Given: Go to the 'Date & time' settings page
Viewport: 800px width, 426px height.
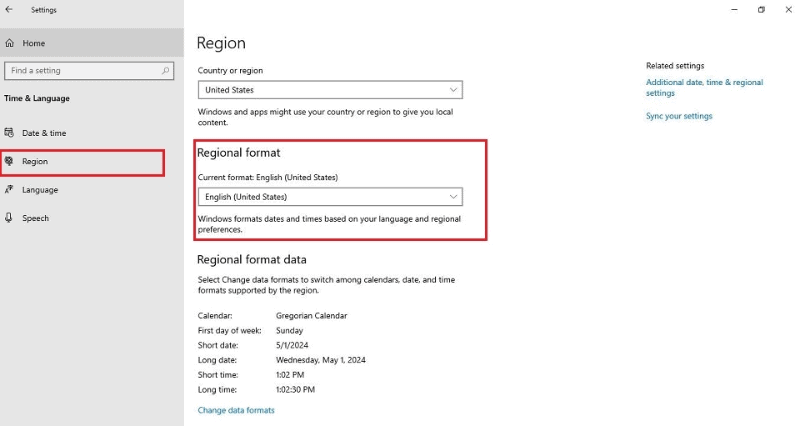Looking at the screenshot, I should pyautogui.click(x=44, y=133).
